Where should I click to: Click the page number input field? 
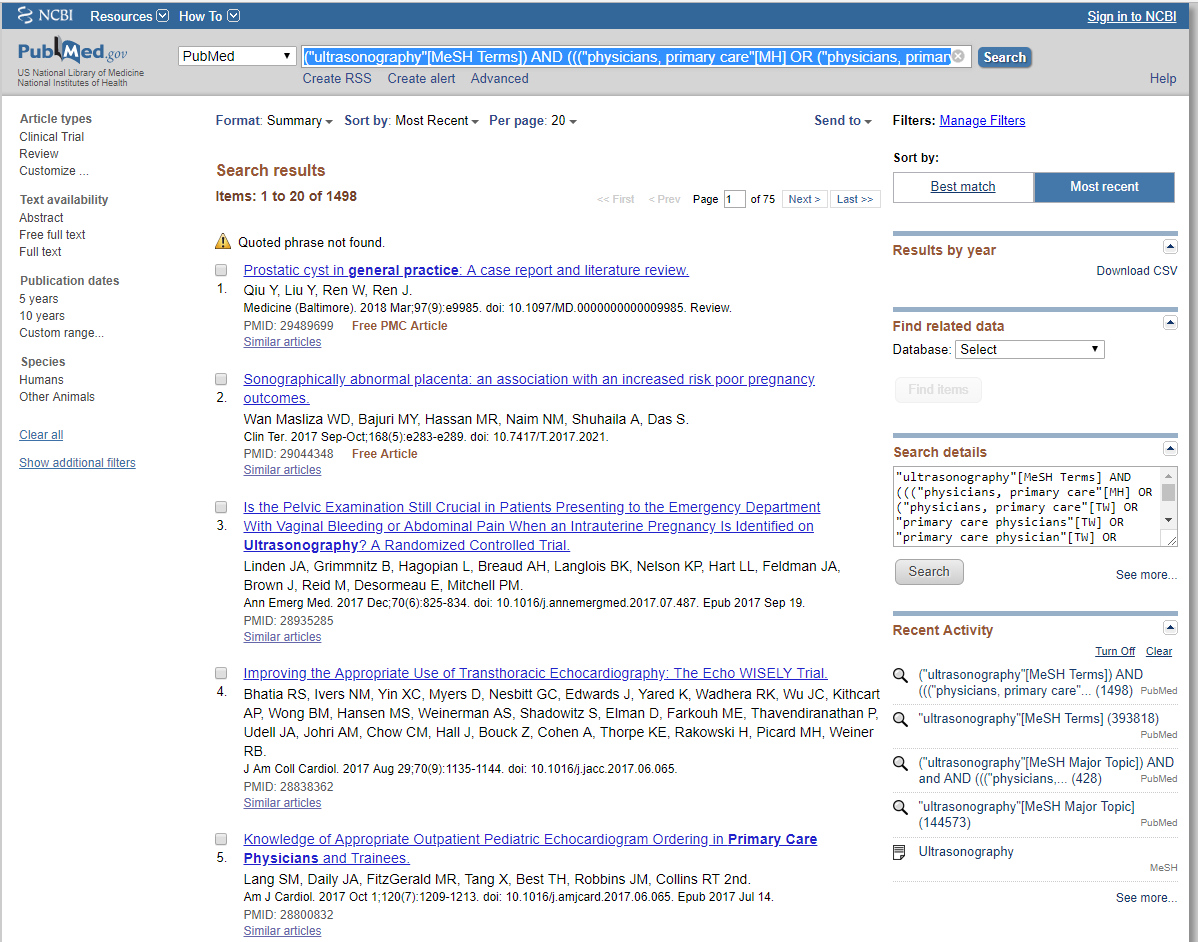tap(734, 199)
